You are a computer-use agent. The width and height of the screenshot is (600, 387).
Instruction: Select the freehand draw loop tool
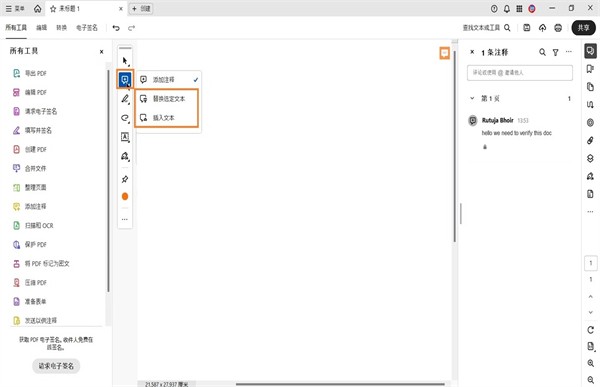coord(125,118)
